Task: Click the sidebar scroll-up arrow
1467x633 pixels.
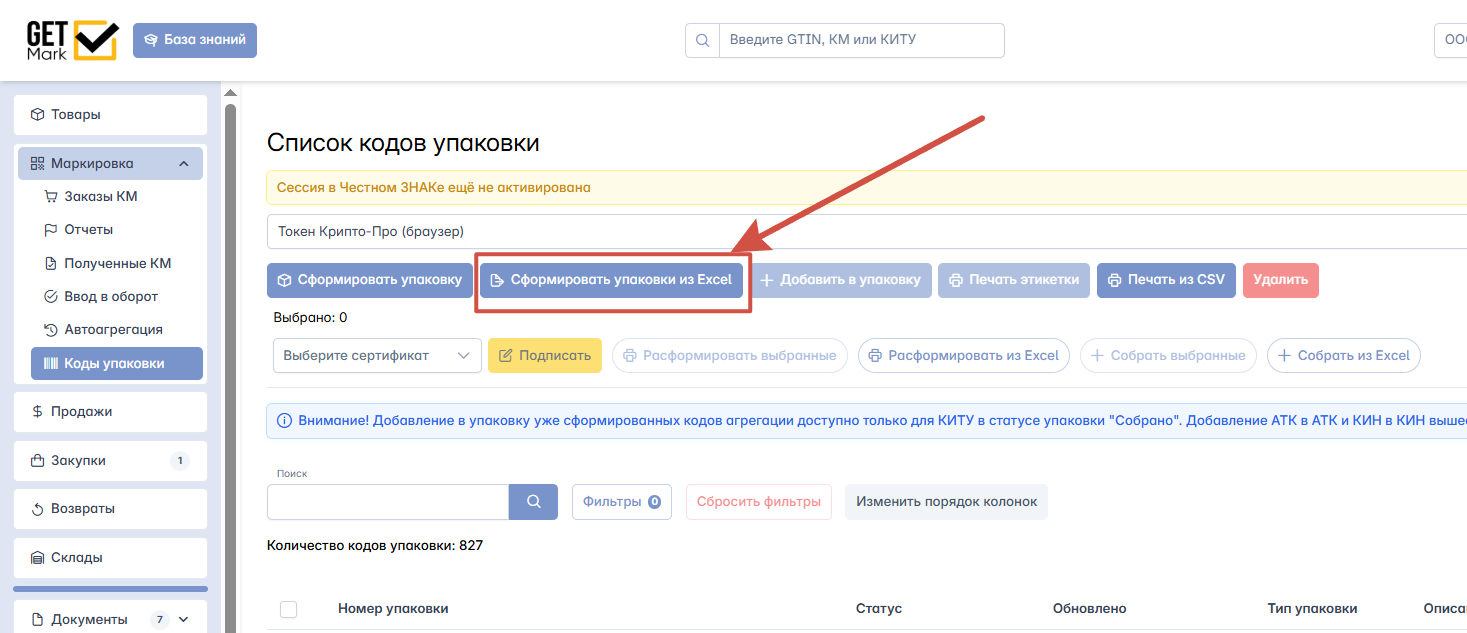Action: (230, 93)
